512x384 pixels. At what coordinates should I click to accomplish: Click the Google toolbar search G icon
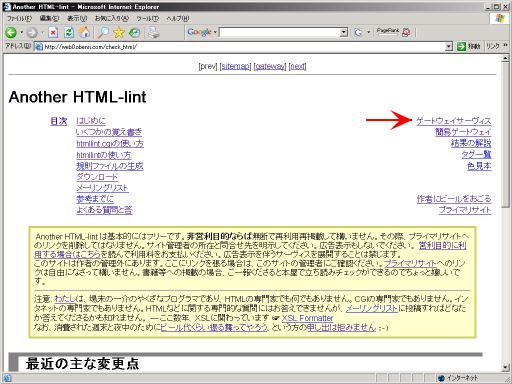pos(358,32)
